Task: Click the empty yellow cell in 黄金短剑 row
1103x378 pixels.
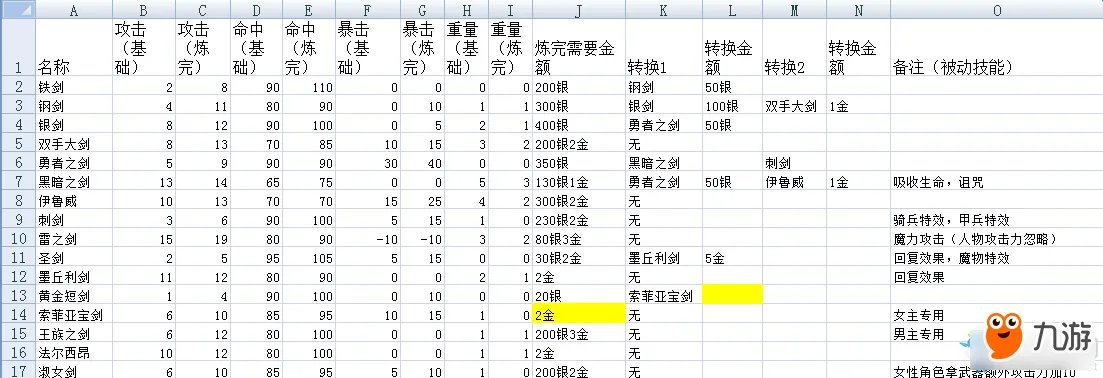Action: point(732,294)
